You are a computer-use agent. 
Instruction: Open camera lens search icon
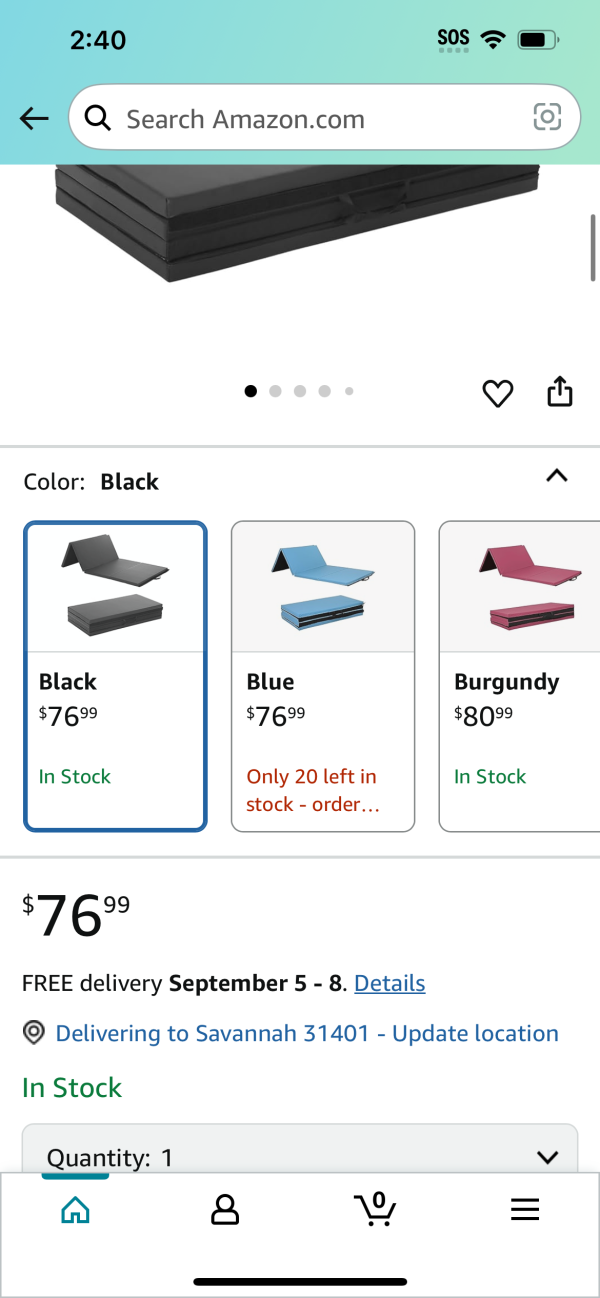coord(547,118)
